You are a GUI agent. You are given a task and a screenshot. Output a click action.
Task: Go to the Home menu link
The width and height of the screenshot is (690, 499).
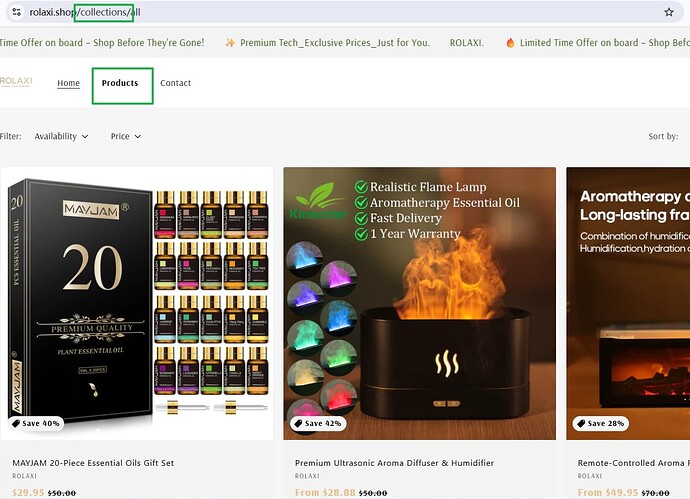click(x=68, y=83)
